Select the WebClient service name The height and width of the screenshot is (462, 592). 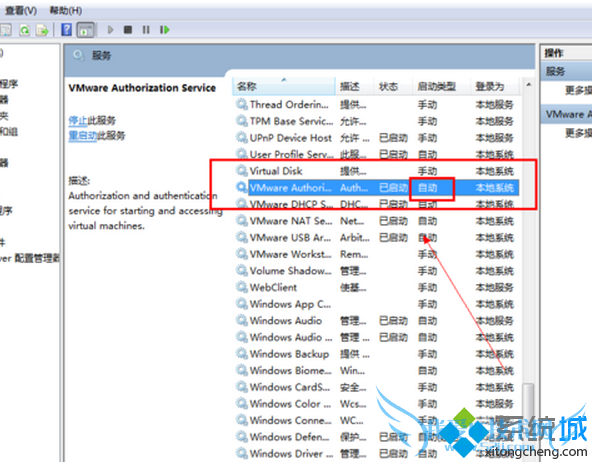273,287
